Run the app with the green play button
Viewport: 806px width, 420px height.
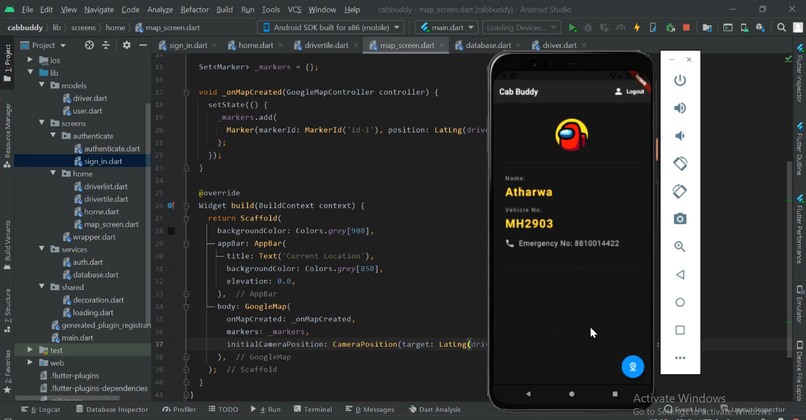tap(572, 28)
